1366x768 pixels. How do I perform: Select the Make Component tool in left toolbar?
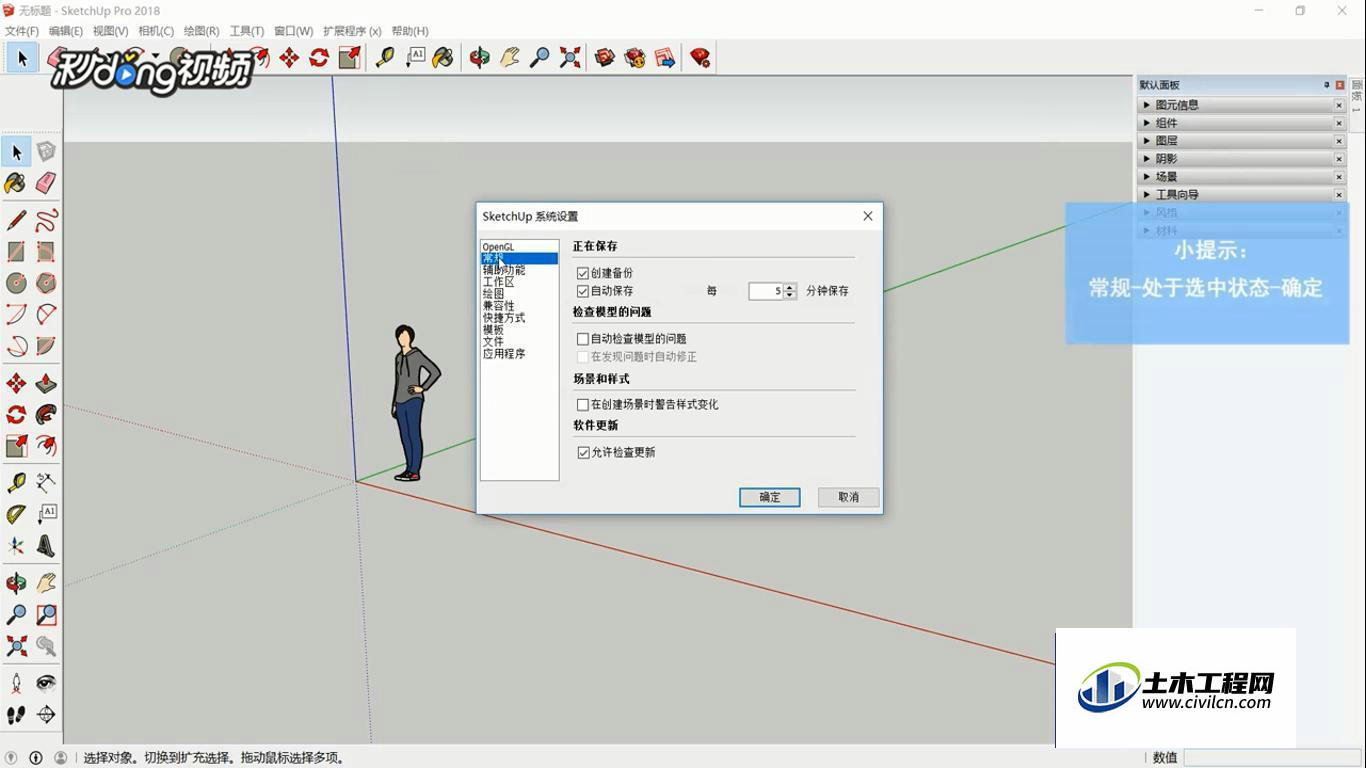[x=46, y=152]
